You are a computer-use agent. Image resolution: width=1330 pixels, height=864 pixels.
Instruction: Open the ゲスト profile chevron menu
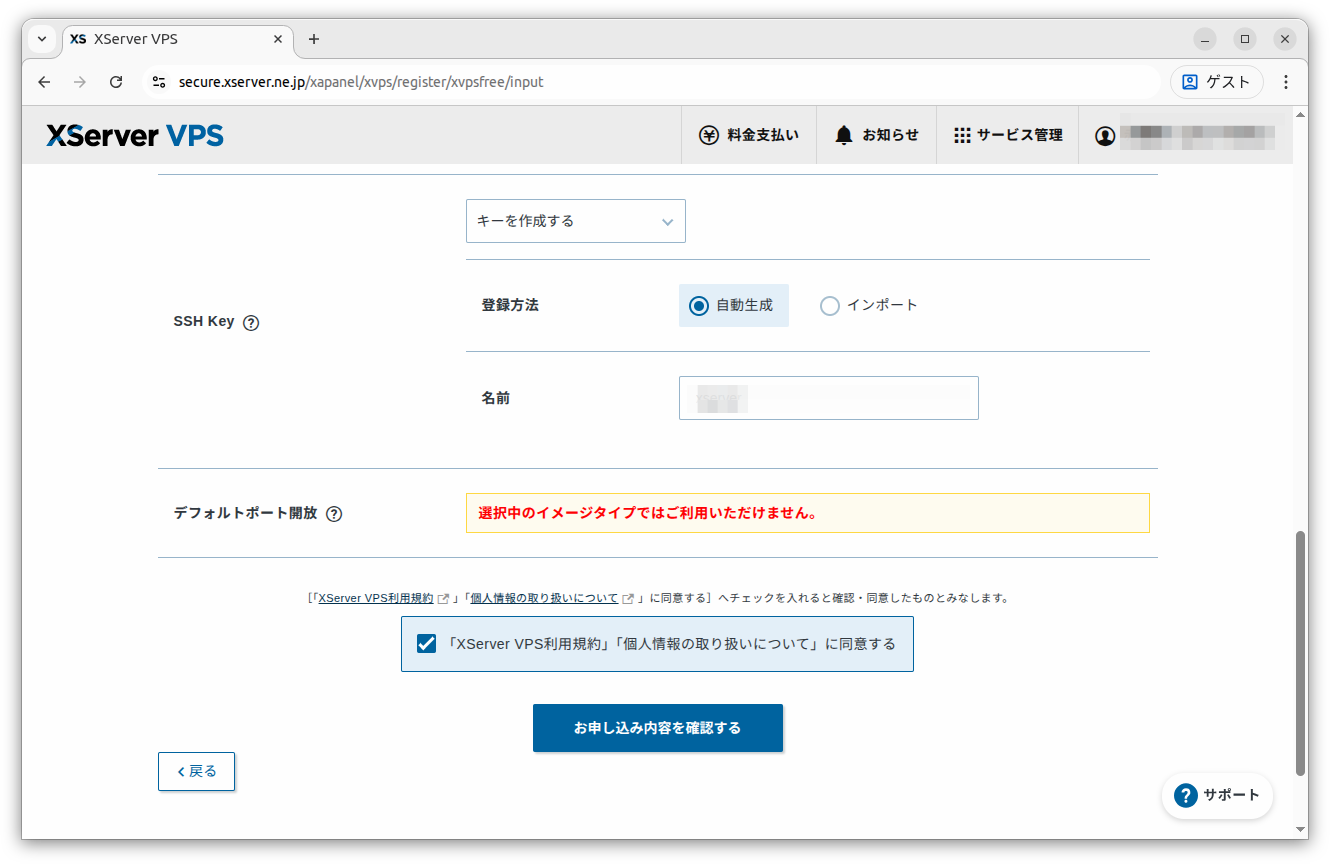tap(1216, 82)
